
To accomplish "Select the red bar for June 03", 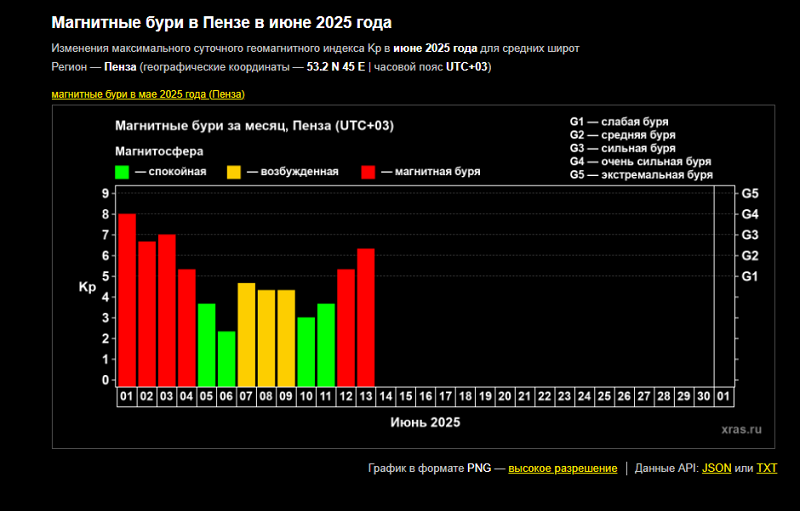I will 167,310.
